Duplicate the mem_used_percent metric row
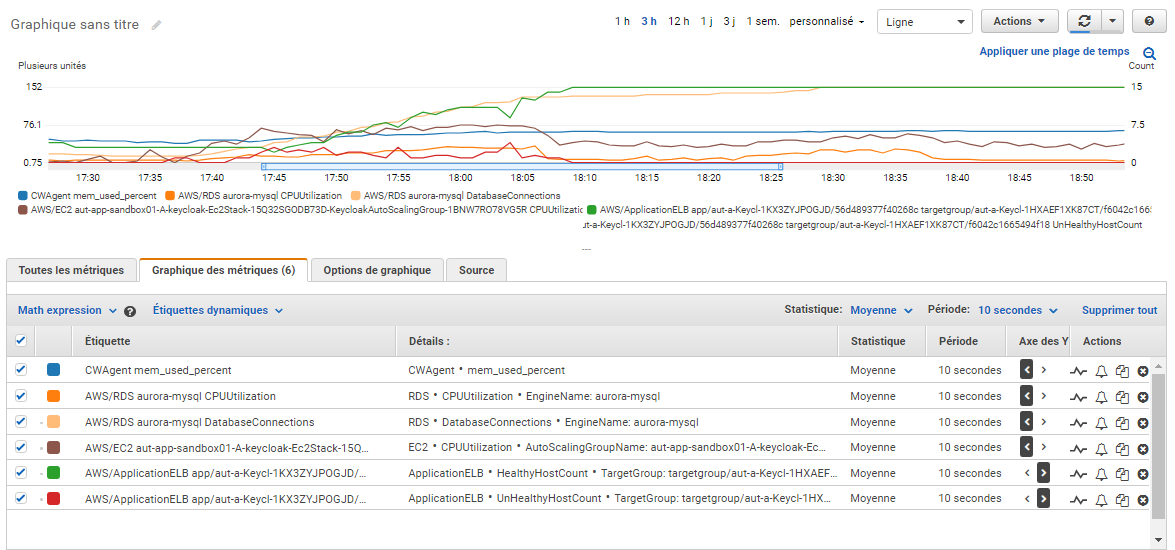This screenshot has width=1175, height=550. [x=1122, y=371]
